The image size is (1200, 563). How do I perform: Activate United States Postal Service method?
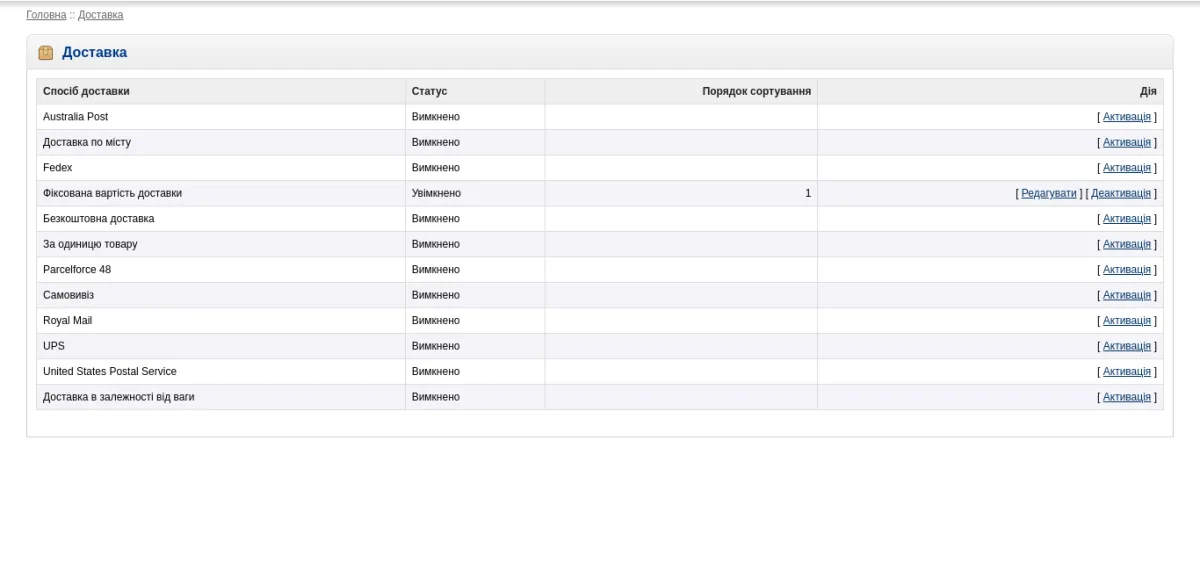point(1127,372)
